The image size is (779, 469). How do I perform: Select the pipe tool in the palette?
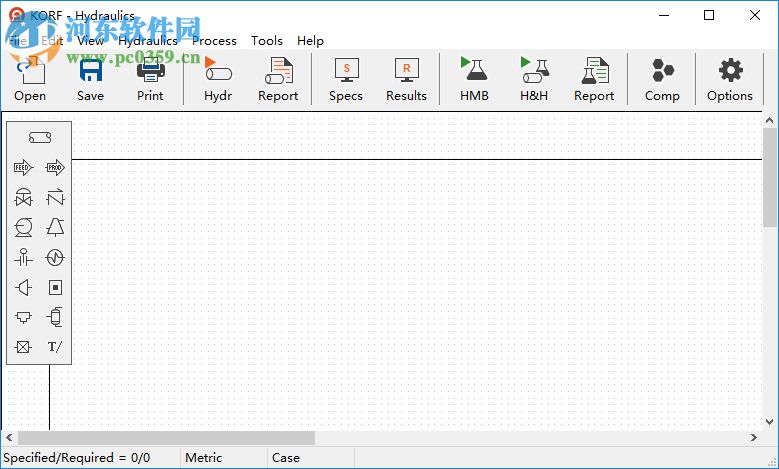pyautogui.click(x=39, y=138)
